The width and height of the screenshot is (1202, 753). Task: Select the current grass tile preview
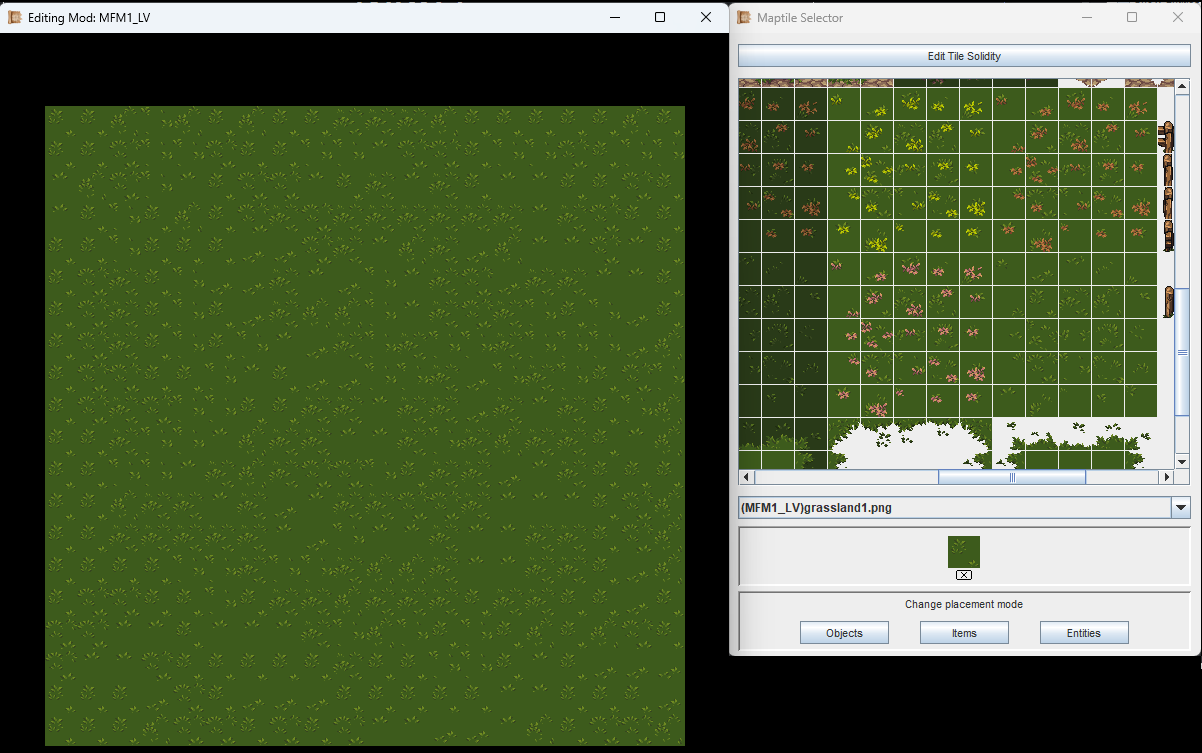click(x=963, y=552)
